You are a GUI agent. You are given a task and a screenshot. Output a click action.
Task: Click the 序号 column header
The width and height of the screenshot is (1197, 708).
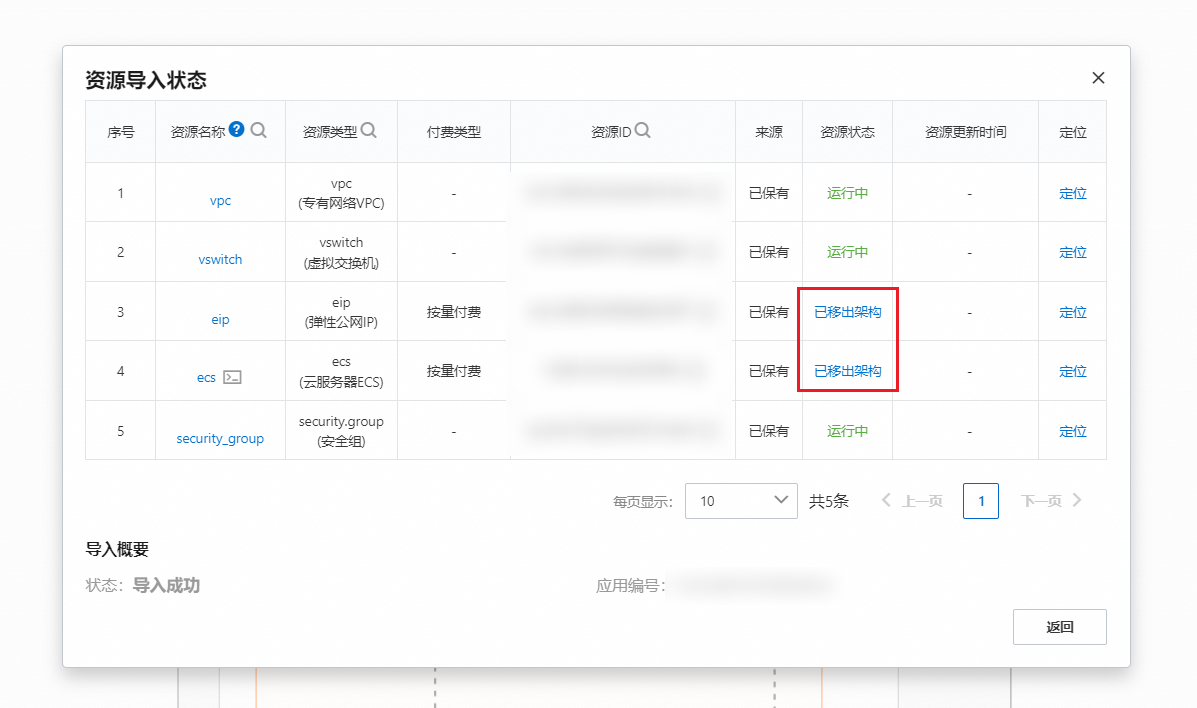[121, 132]
